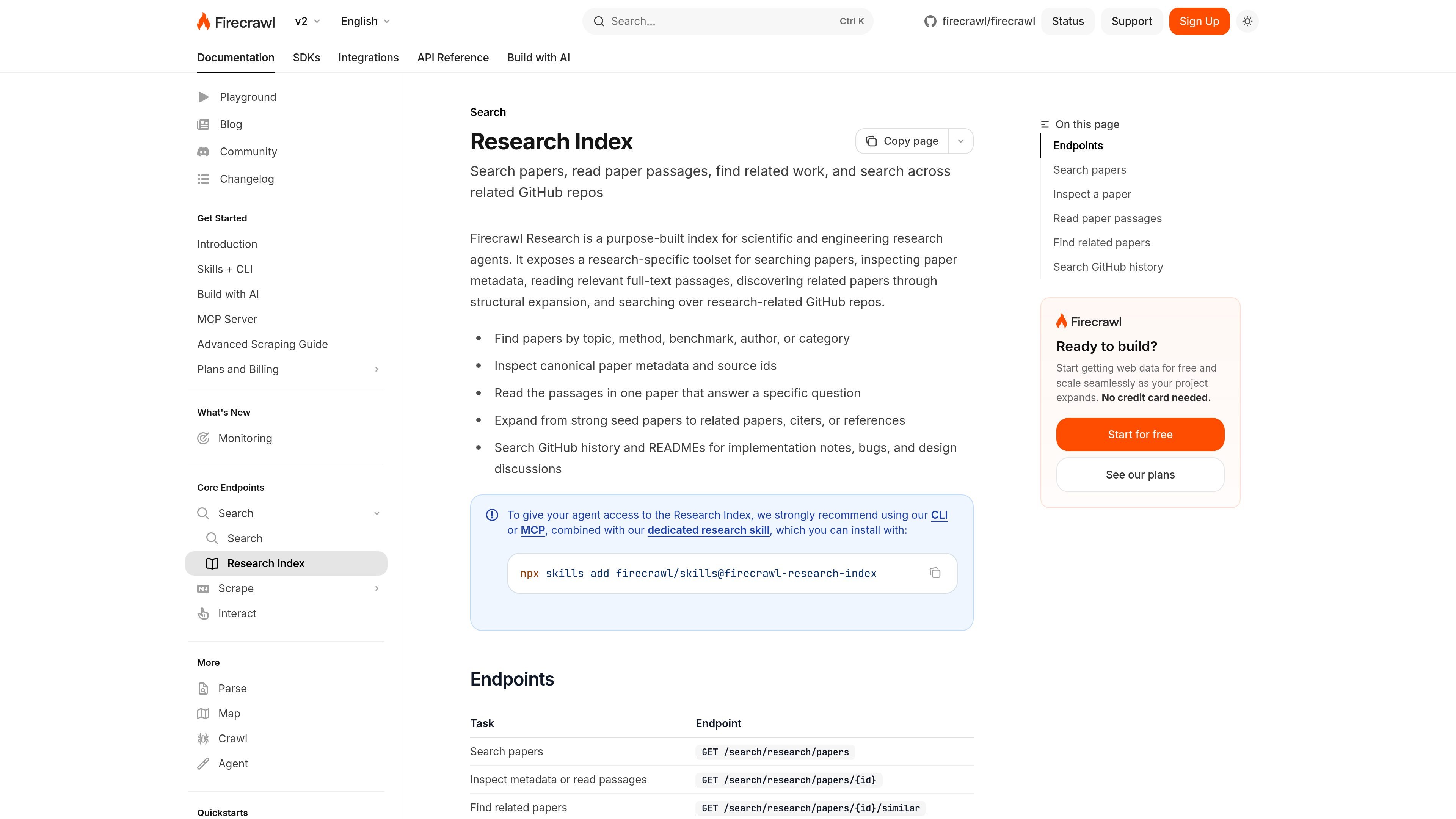Click the orange Sign Up button
The width and height of the screenshot is (1456, 819).
tap(1199, 22)
